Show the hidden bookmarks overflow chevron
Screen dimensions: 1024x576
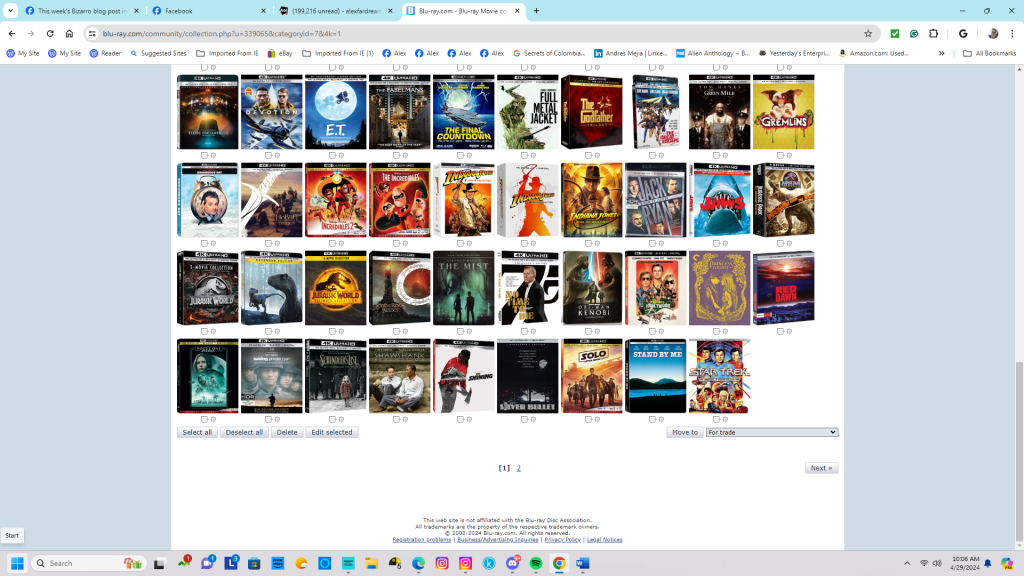click(941, 53)
